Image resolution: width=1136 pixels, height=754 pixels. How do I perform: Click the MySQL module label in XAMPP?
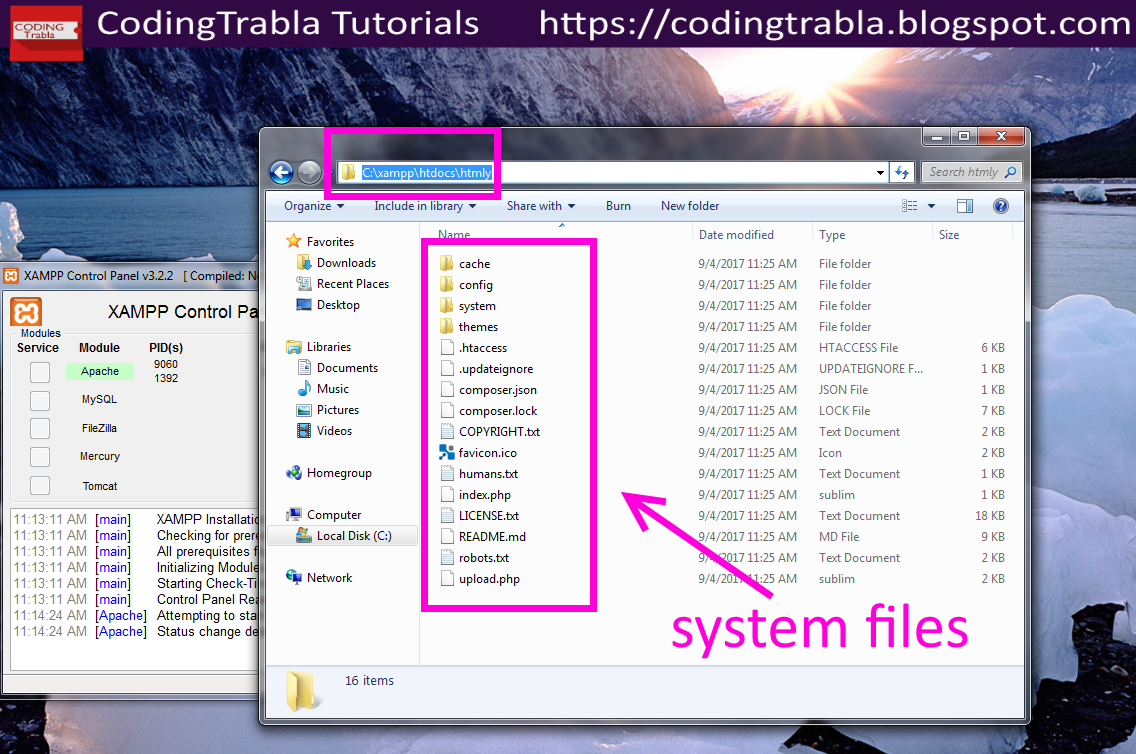click(x=99, y=399)
